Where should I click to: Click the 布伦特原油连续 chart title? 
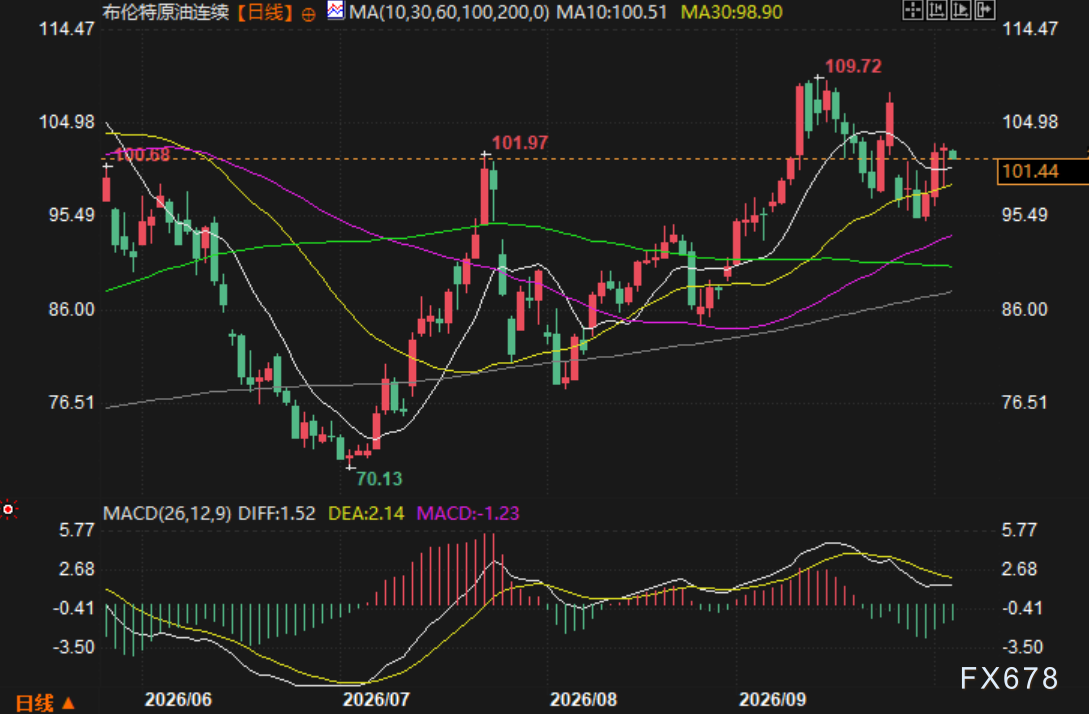(x=166, y=13)
